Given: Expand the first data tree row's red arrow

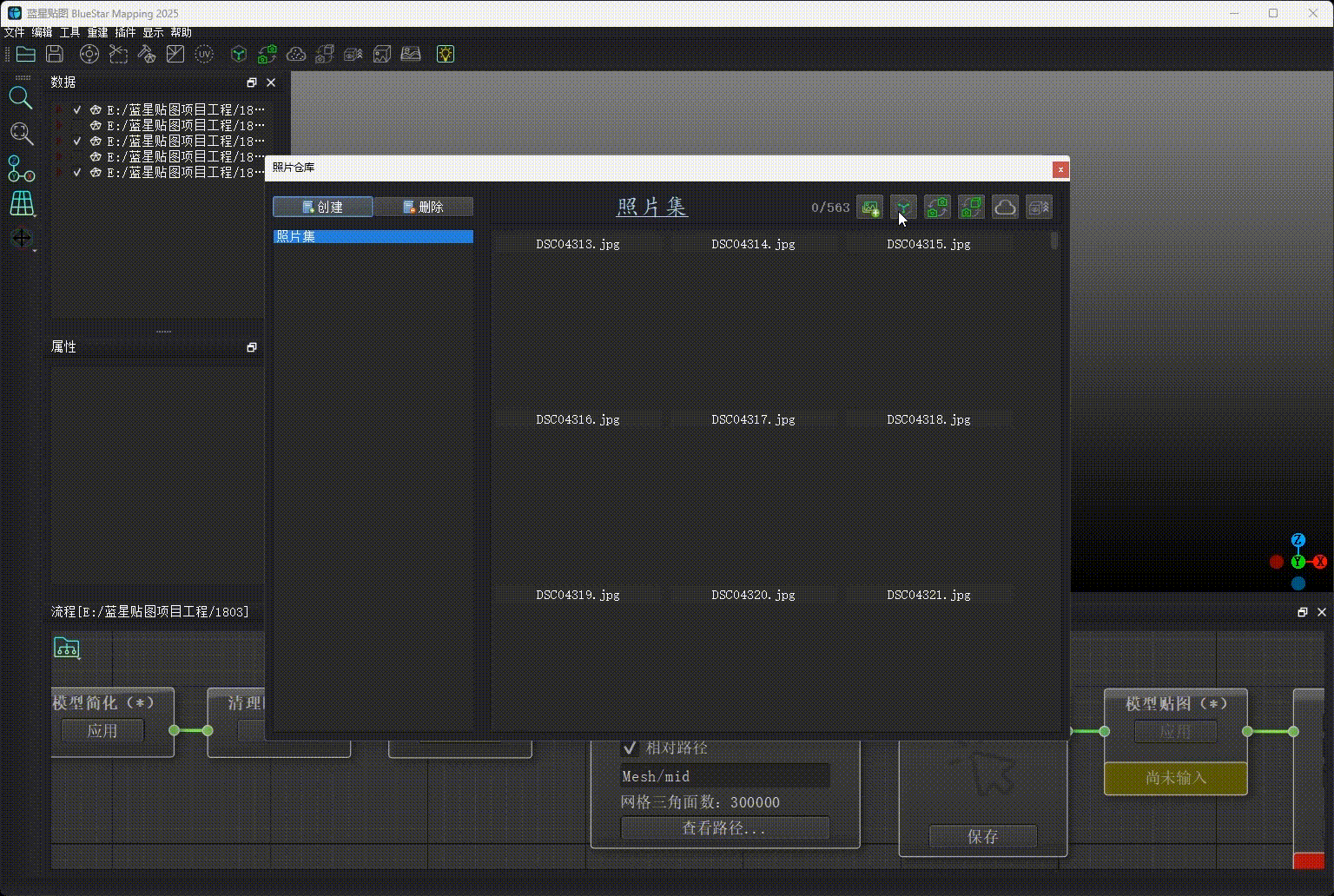Looking at the screenshot, I should (59, 110).
